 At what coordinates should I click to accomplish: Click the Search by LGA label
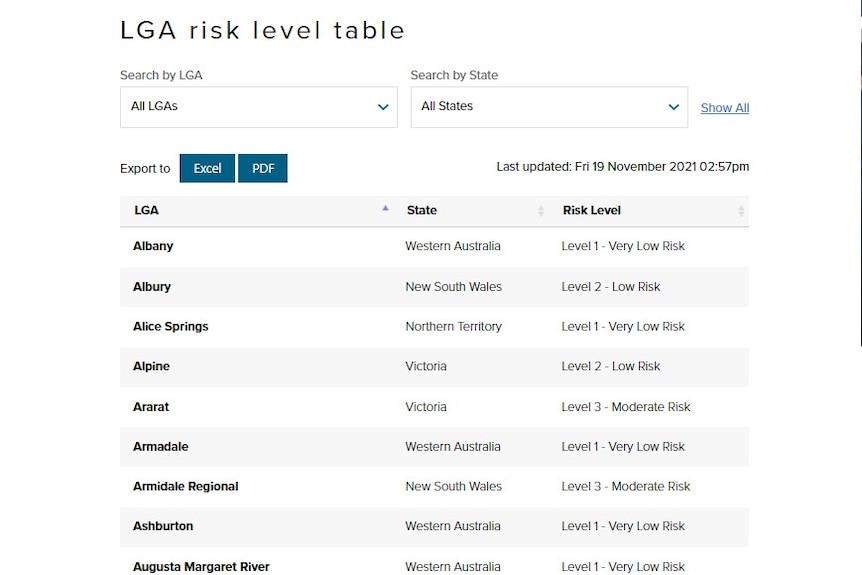[161, 75]
